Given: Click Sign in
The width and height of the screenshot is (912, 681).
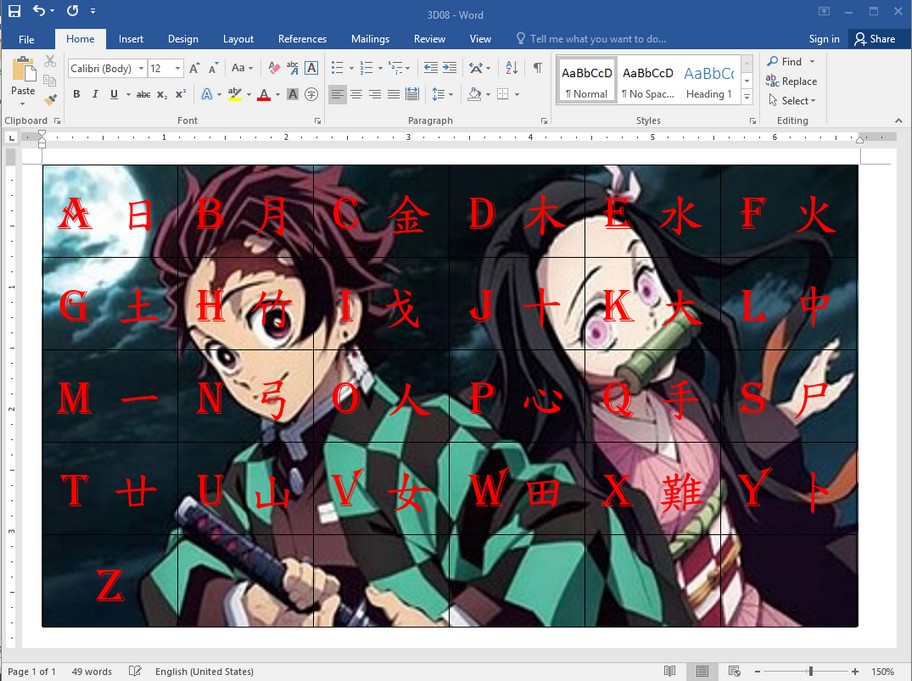Looking at the screenshot, I should (824, 39).
